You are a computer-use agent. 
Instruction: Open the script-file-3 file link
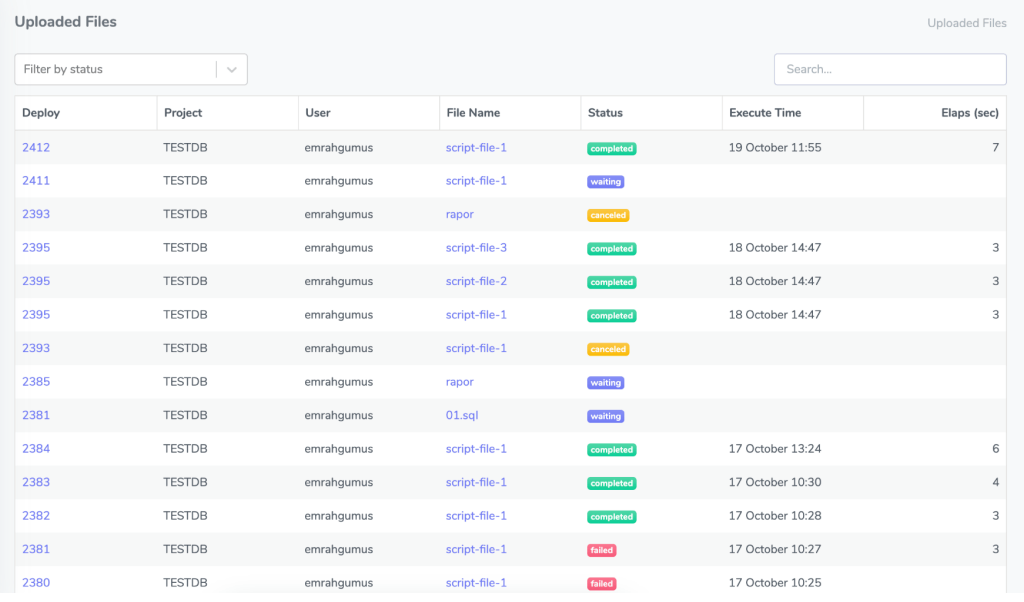(476, 248)
